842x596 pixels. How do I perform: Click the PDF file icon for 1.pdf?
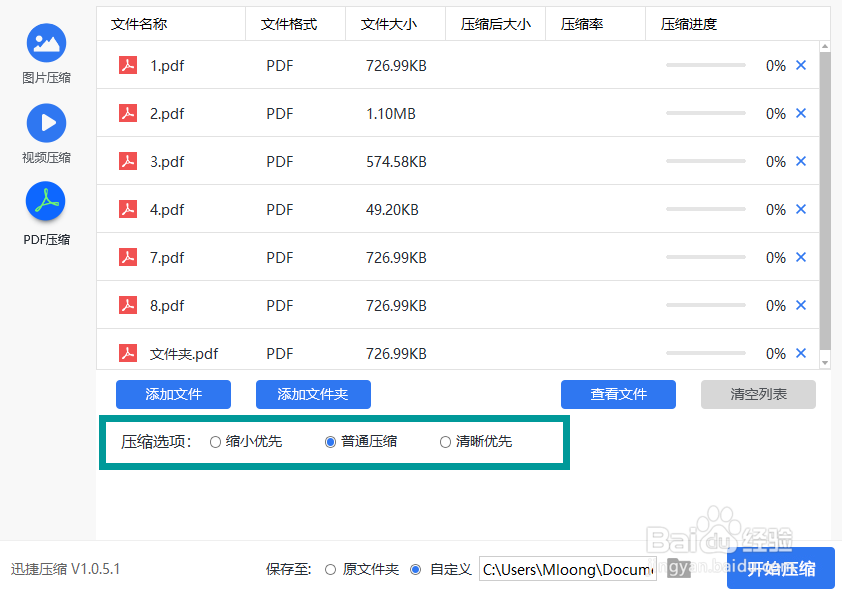(x=127, y=65)
